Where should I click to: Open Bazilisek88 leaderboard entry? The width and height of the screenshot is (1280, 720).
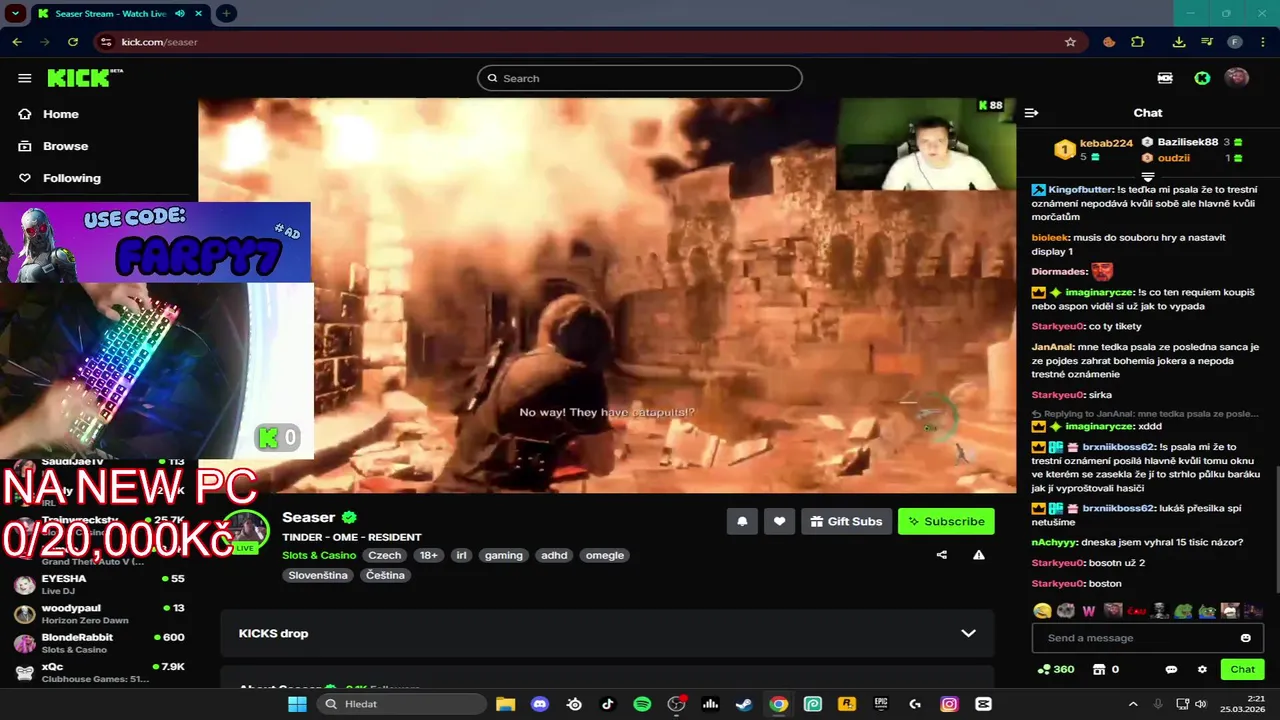pos(1192,142)
